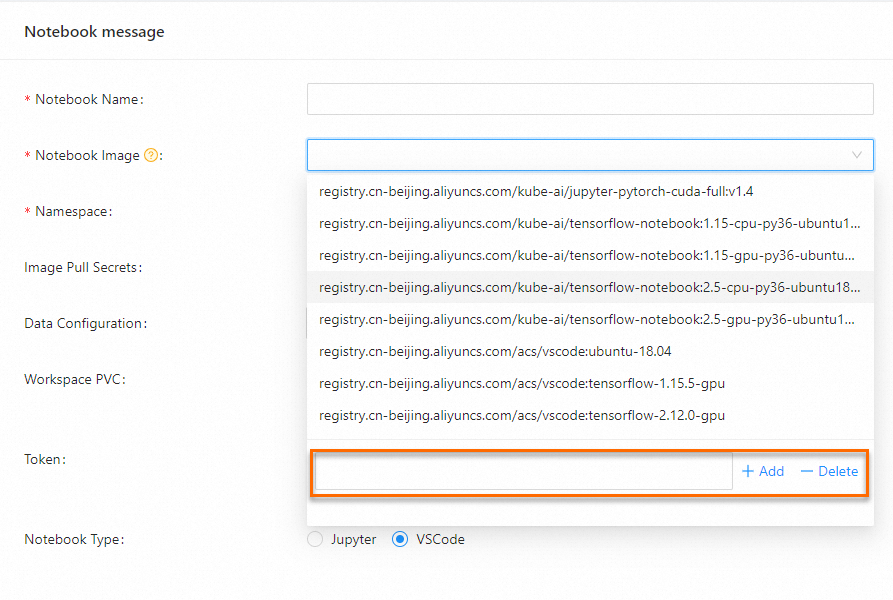Pick tensorflow-notebook:2.5-gpu-py36 image option
Screen dimensions: 893x600
(x=590, y=319)
